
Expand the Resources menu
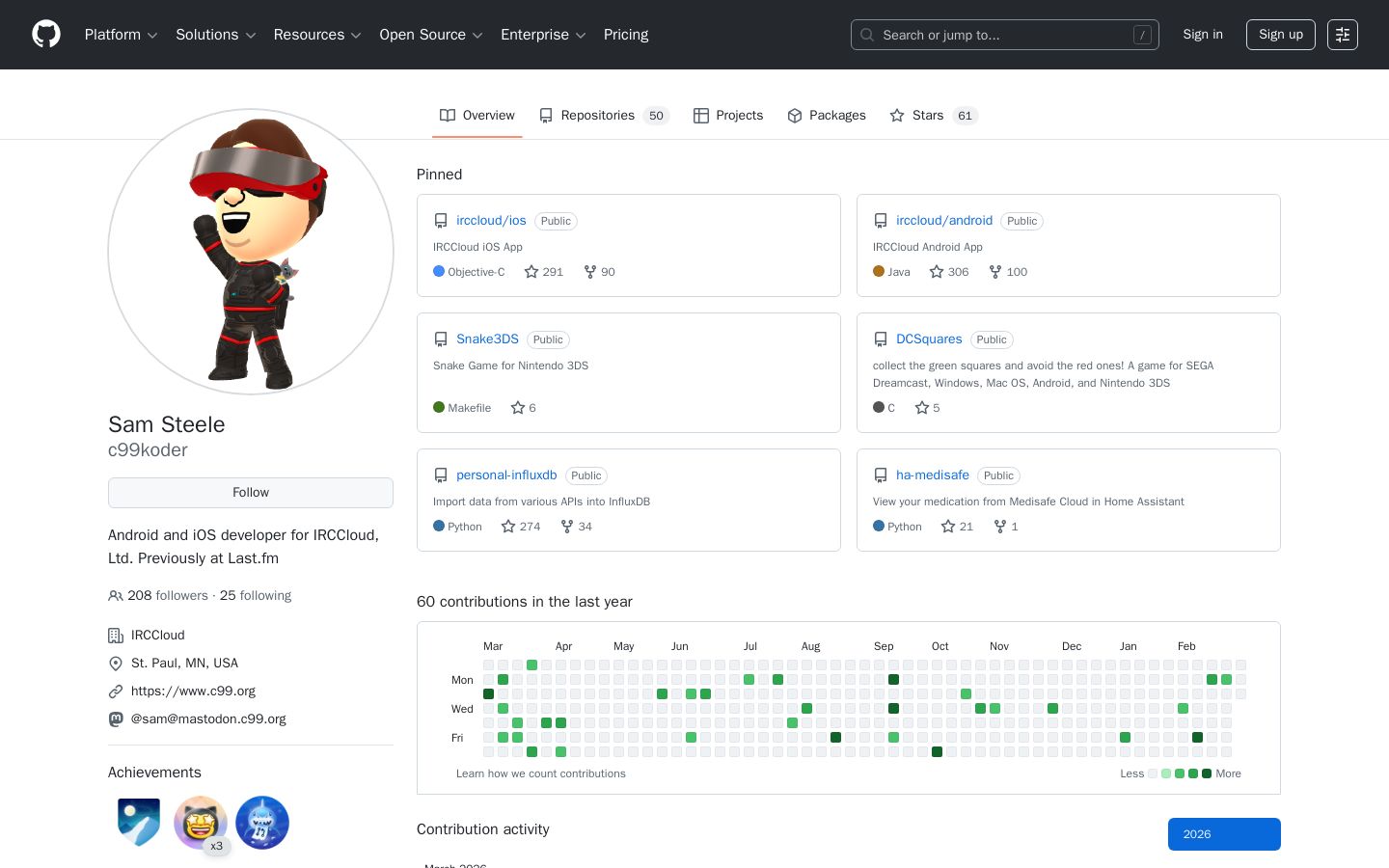coord(317,35)
